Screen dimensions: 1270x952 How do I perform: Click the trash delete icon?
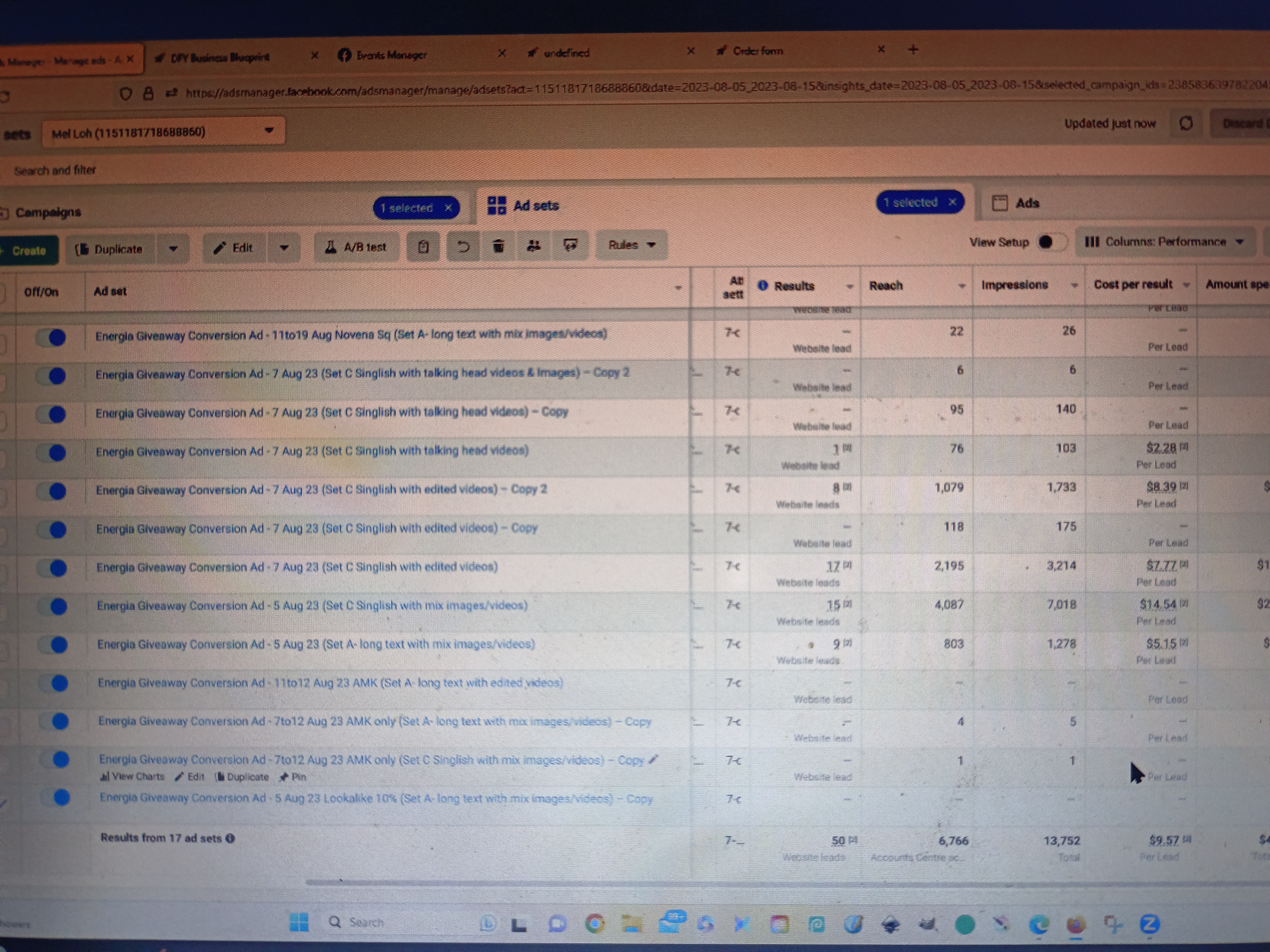point(498,246)
